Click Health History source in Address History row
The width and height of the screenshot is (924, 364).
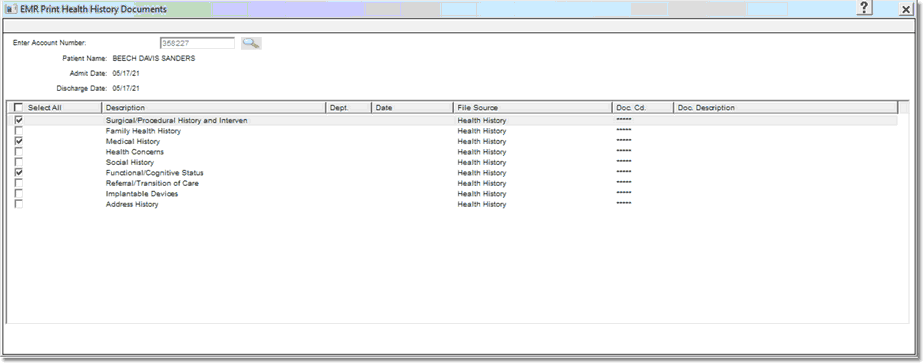click(x=481, y=204)
